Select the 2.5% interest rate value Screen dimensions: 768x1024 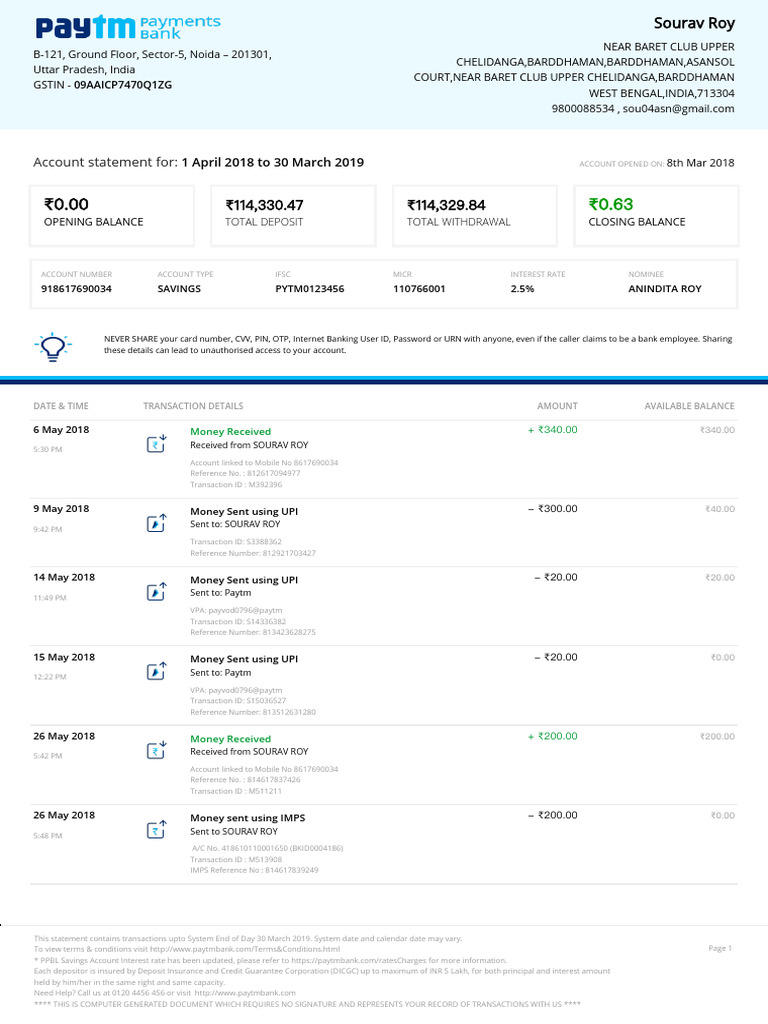[x=522, y=289]
